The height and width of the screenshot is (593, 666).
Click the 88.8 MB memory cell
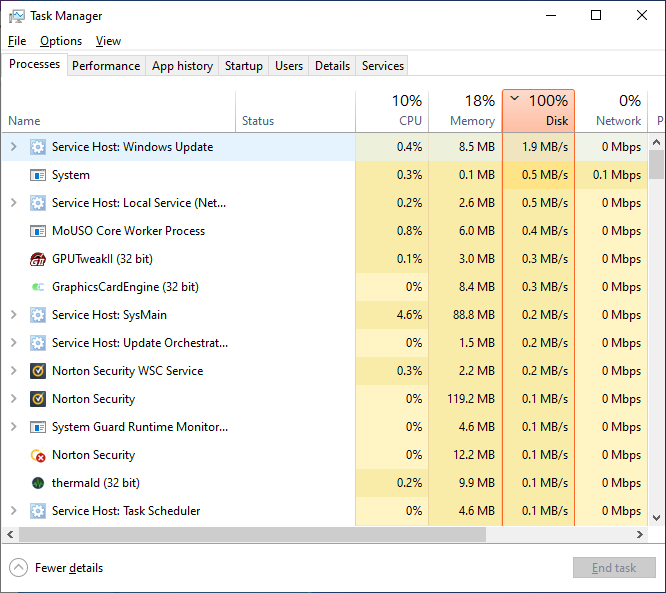click(x=465, y=315)
